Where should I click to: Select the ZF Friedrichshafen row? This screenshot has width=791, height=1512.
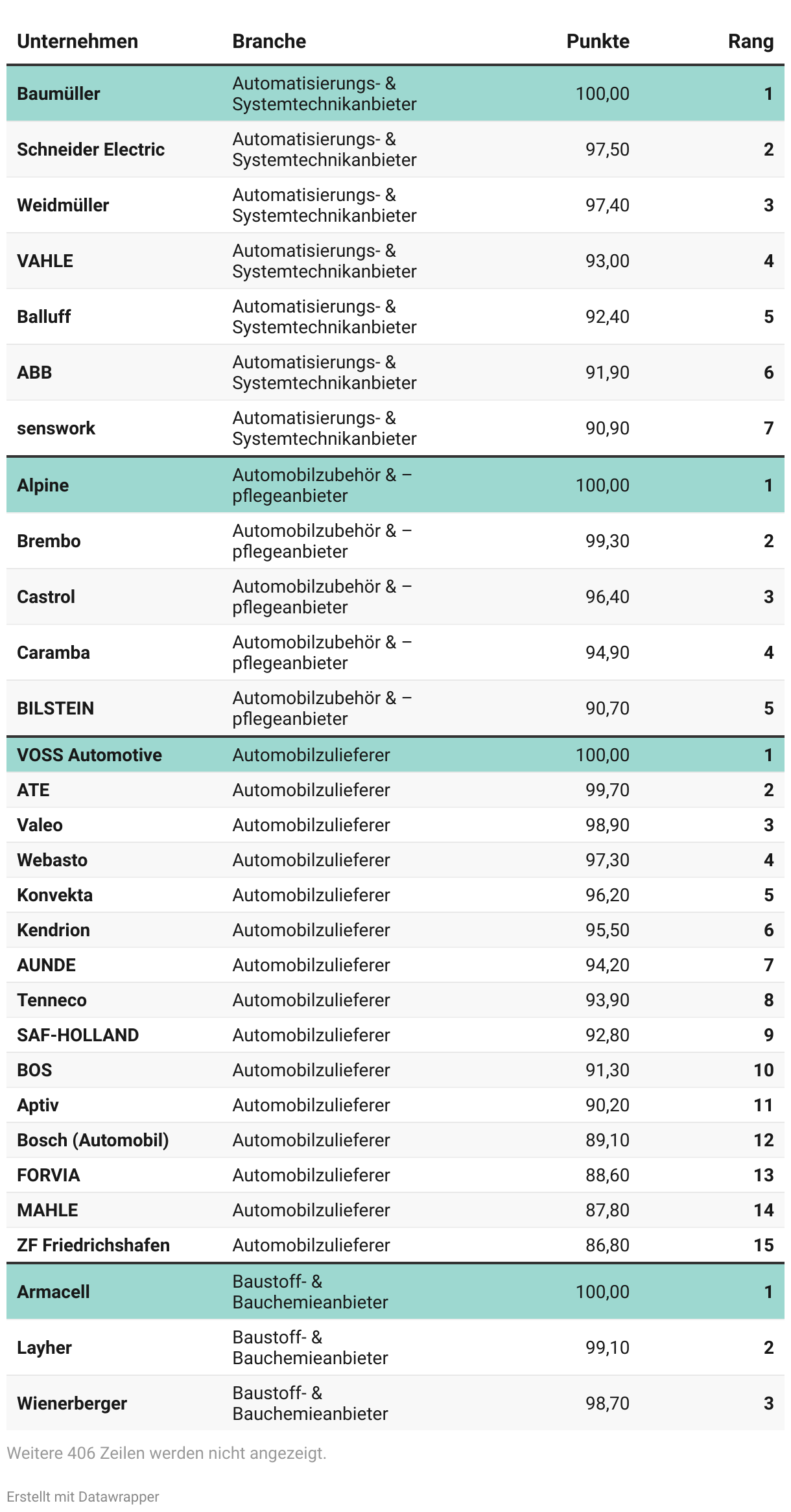pyautogui.click(x=93, y=1245)
